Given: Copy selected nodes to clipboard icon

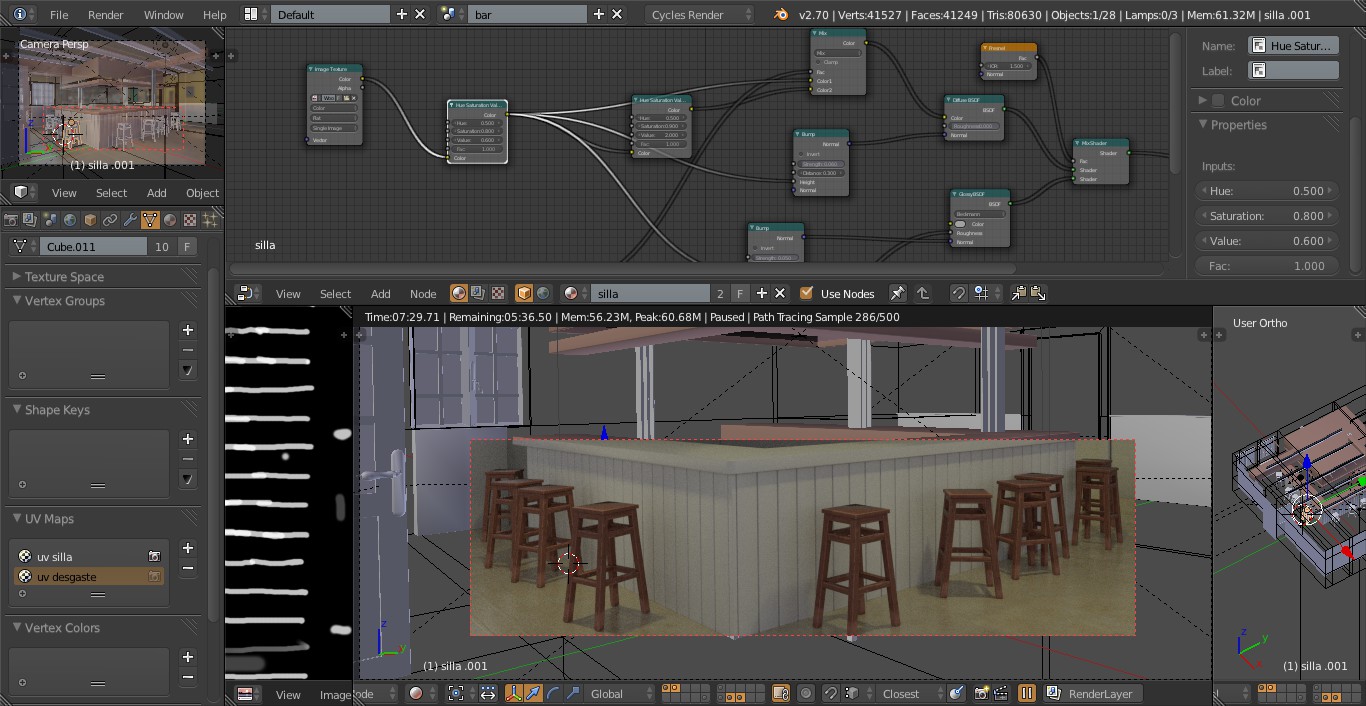Looking at the screenshot, I should tap(1019, 293).
